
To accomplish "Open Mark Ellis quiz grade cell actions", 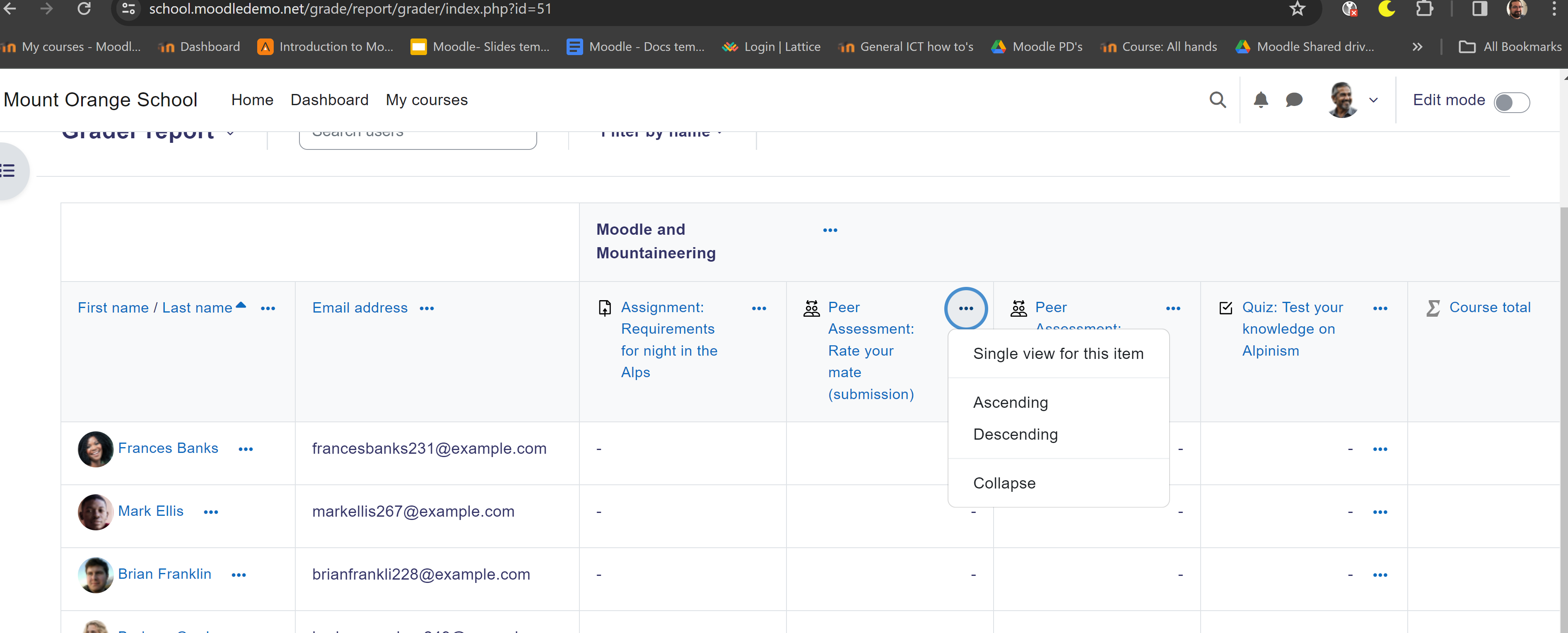I will pos(1380,512).
